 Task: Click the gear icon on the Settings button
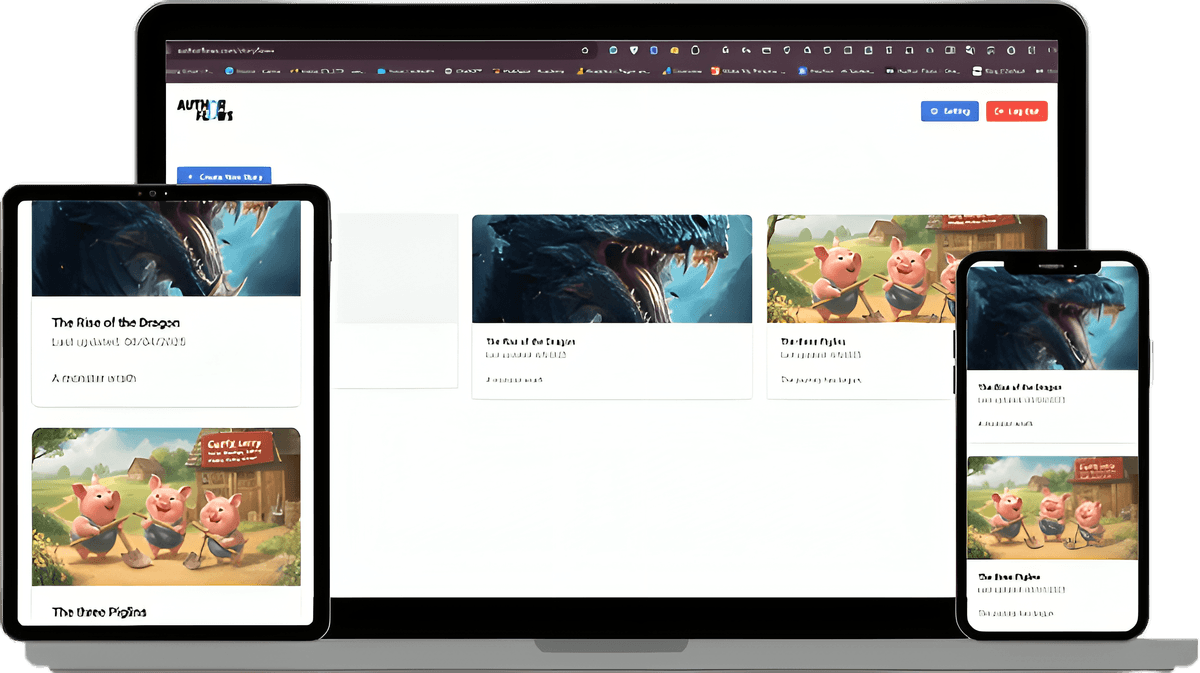(x=934, y=110)
